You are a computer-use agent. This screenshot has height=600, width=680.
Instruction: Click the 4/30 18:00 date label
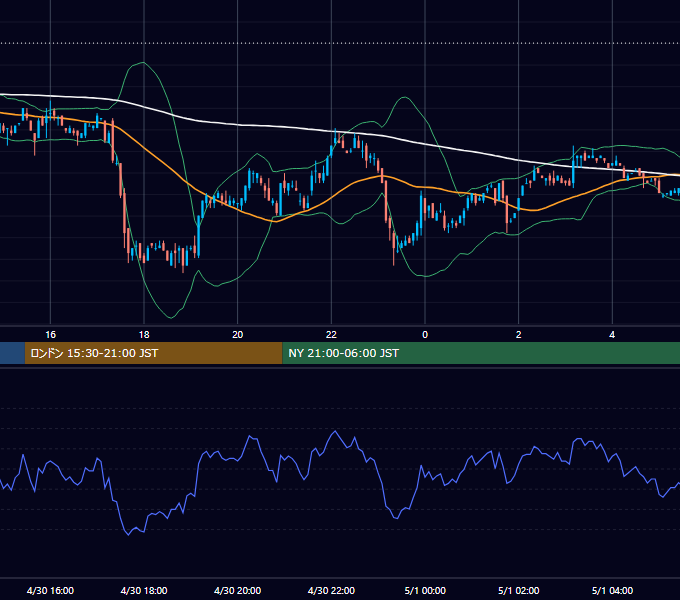pyautogui.click(x=144, y=590)
